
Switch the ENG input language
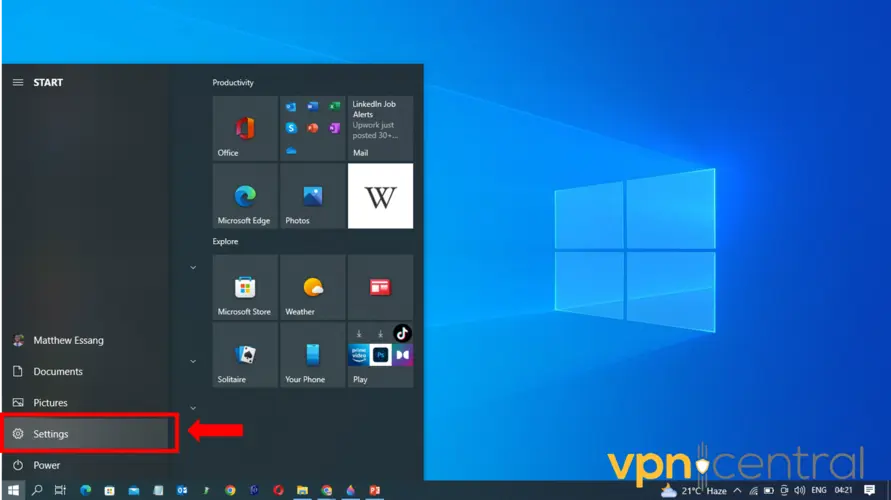tap(819, 490)
